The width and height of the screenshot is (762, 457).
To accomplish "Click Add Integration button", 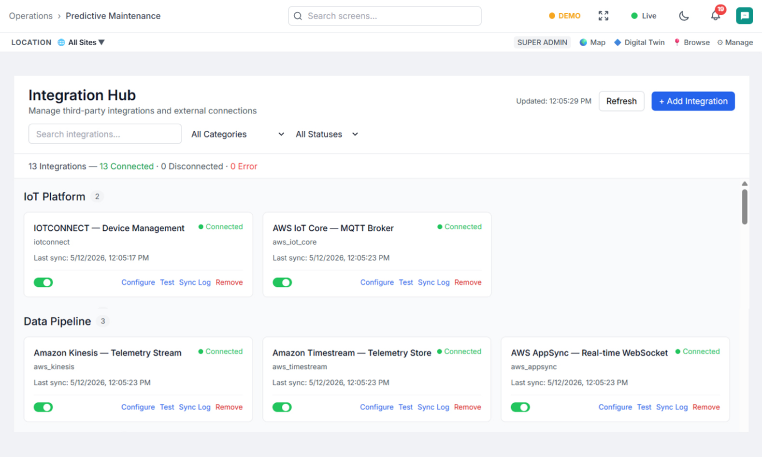I will point(693,101).
